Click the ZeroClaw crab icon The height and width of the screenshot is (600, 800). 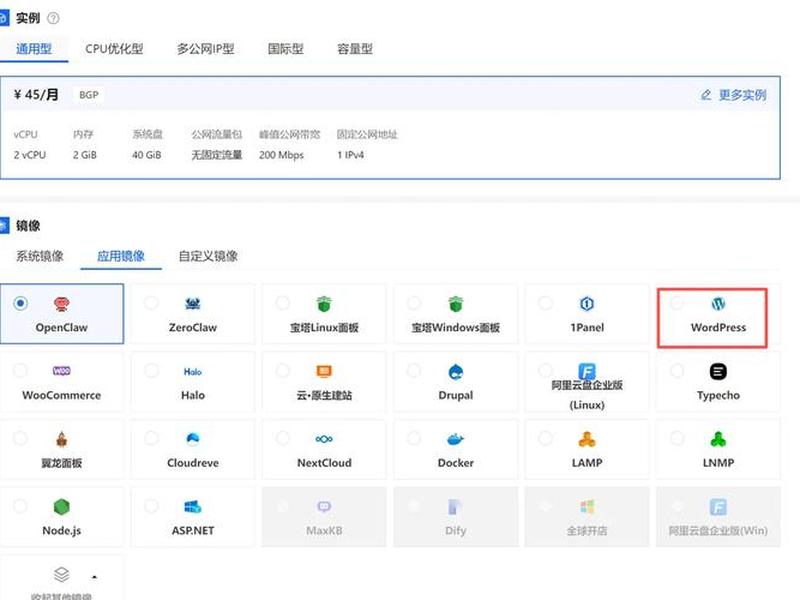193,305
